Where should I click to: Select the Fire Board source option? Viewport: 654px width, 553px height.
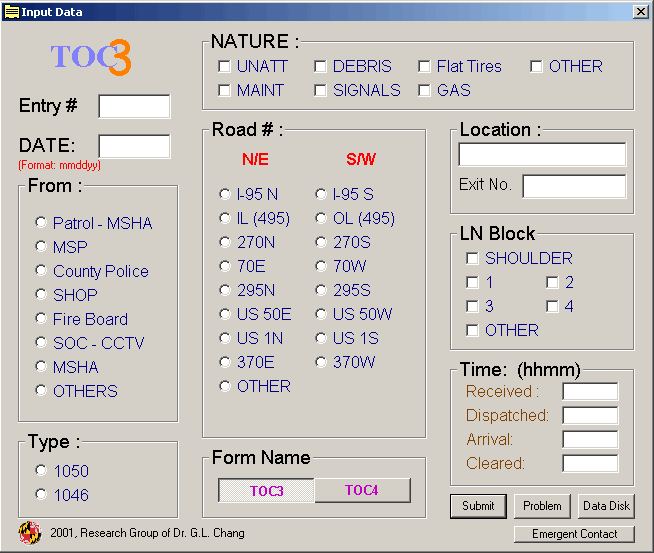(x=41, y=319)
